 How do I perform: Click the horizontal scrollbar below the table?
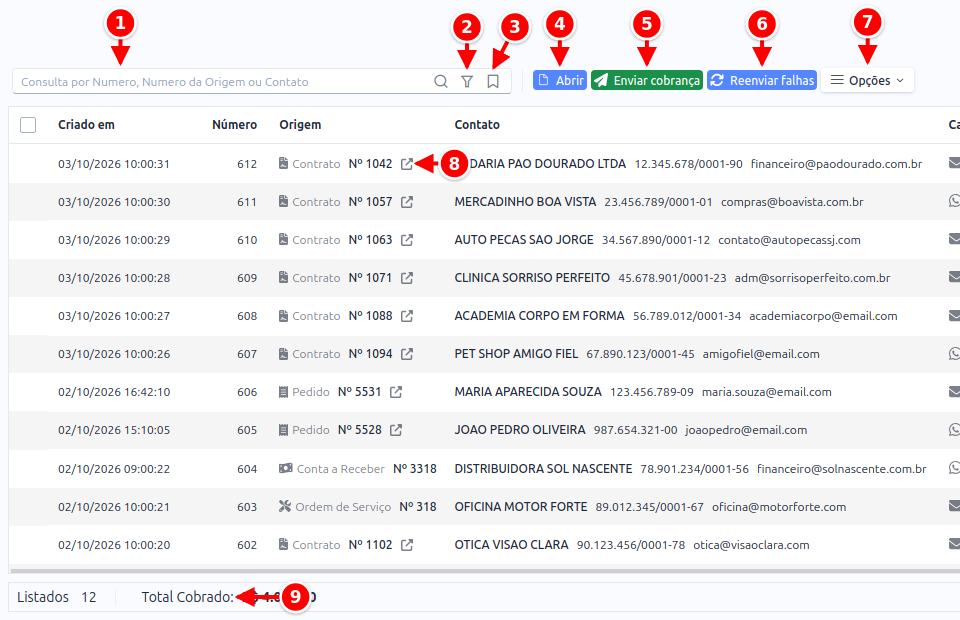point(484,570)
